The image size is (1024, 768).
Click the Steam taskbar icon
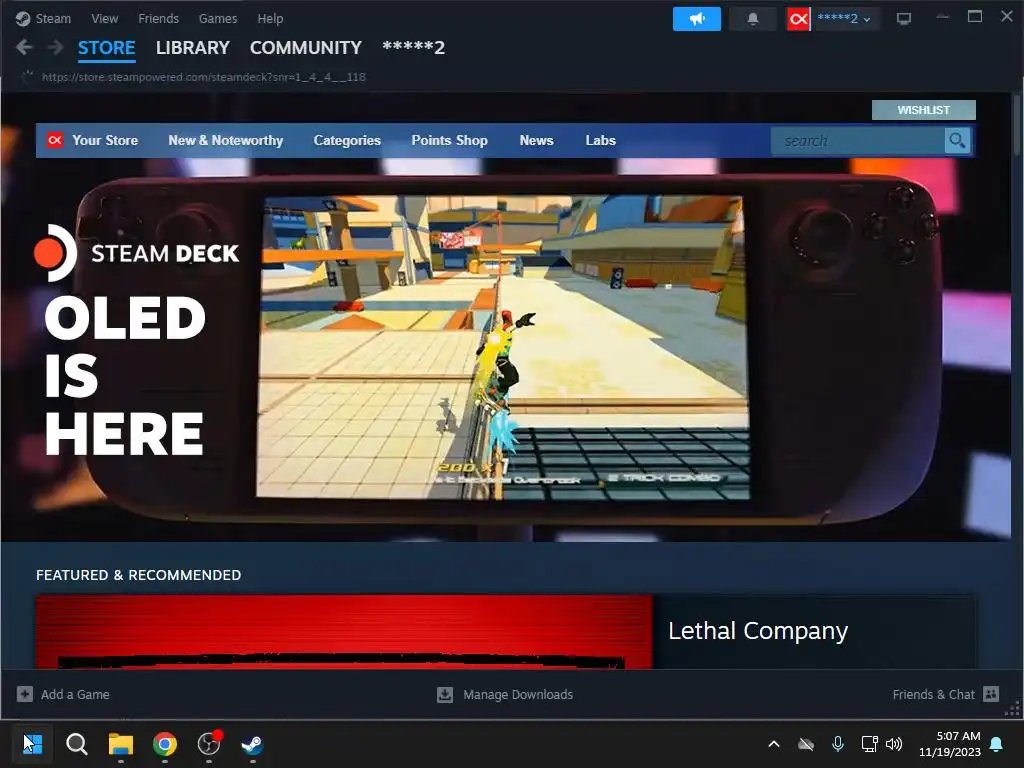(253, 744)
